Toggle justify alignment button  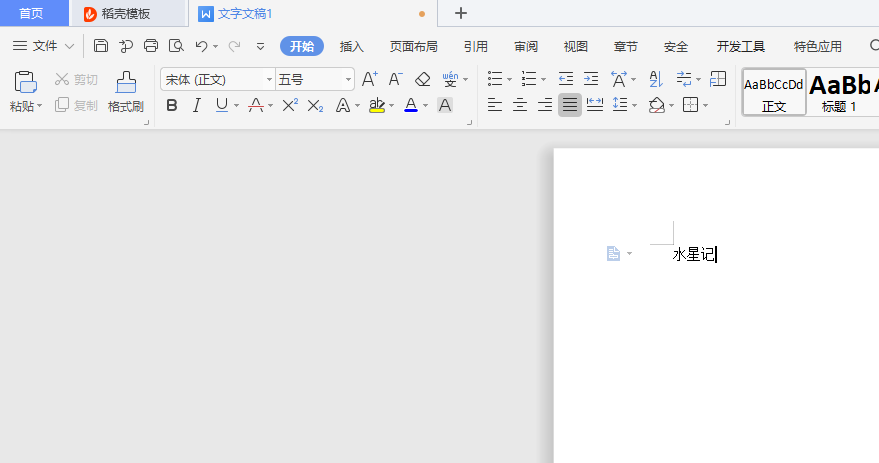coord(570,105)
